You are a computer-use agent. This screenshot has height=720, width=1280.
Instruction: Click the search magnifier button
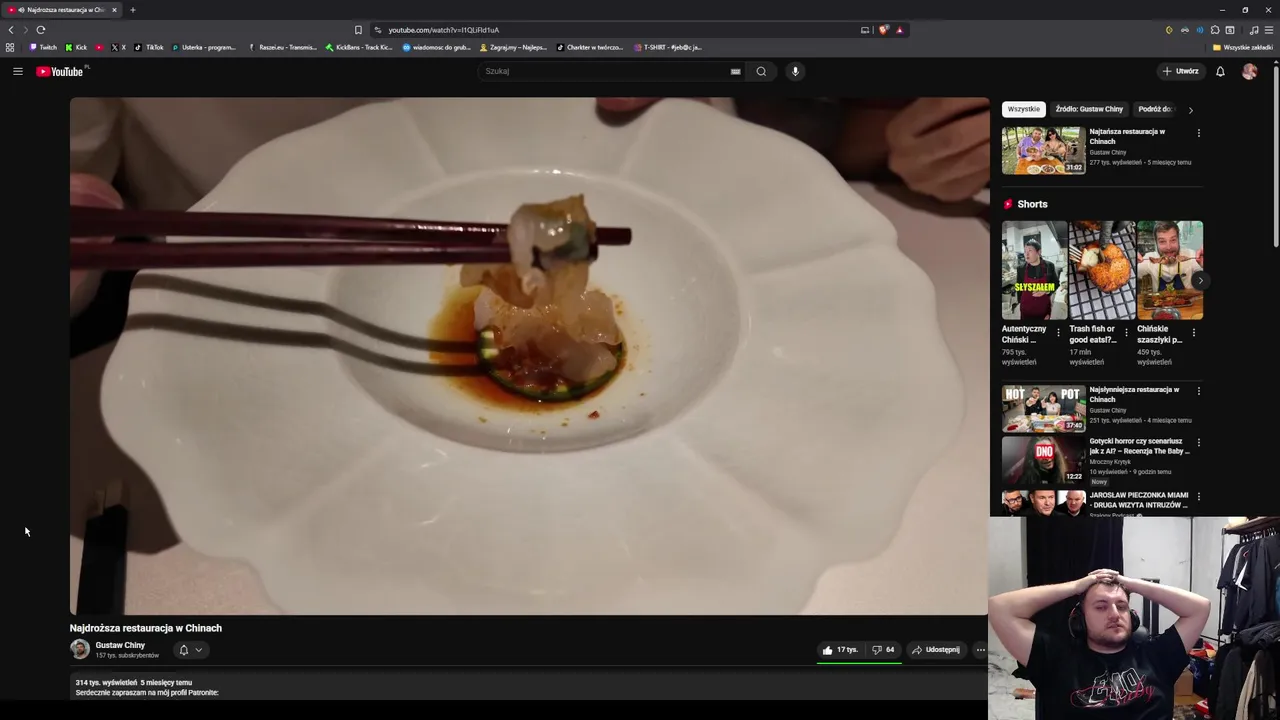pos(761,71)
